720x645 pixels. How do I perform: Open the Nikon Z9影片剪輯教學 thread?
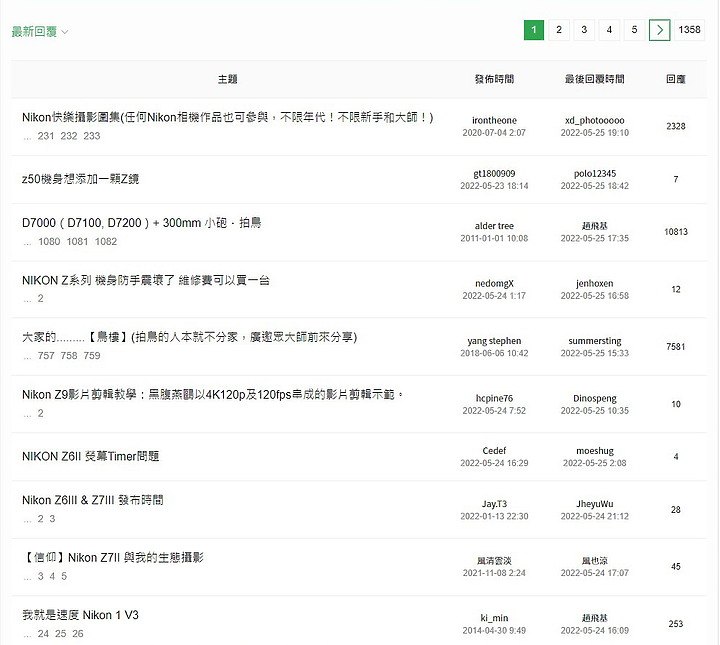(x=213, y=394)
